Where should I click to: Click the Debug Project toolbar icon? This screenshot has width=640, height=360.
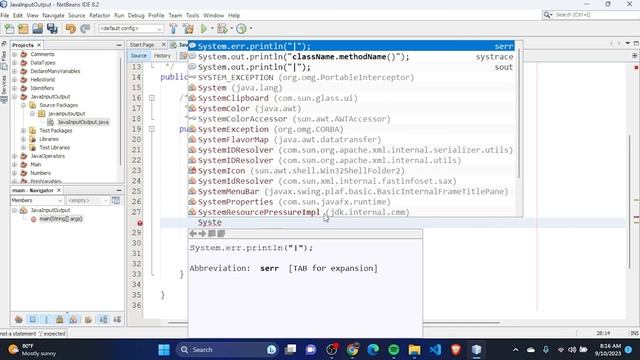[x=222, y=29]
